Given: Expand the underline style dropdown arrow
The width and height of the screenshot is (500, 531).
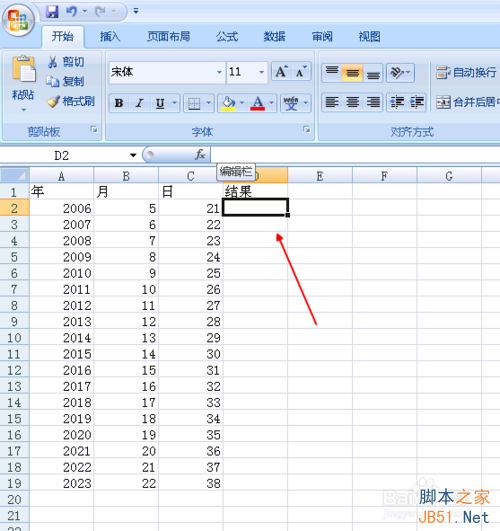Looking at the screenshot, I should (174, 103).
